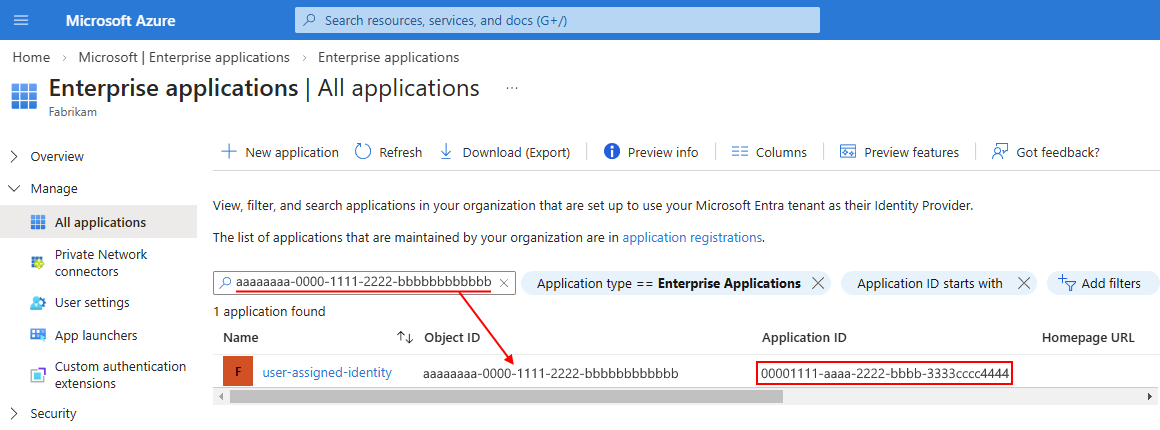The image size is (1160, 430).
Task: Open the application registrations link
Action: tap(692, 238)
